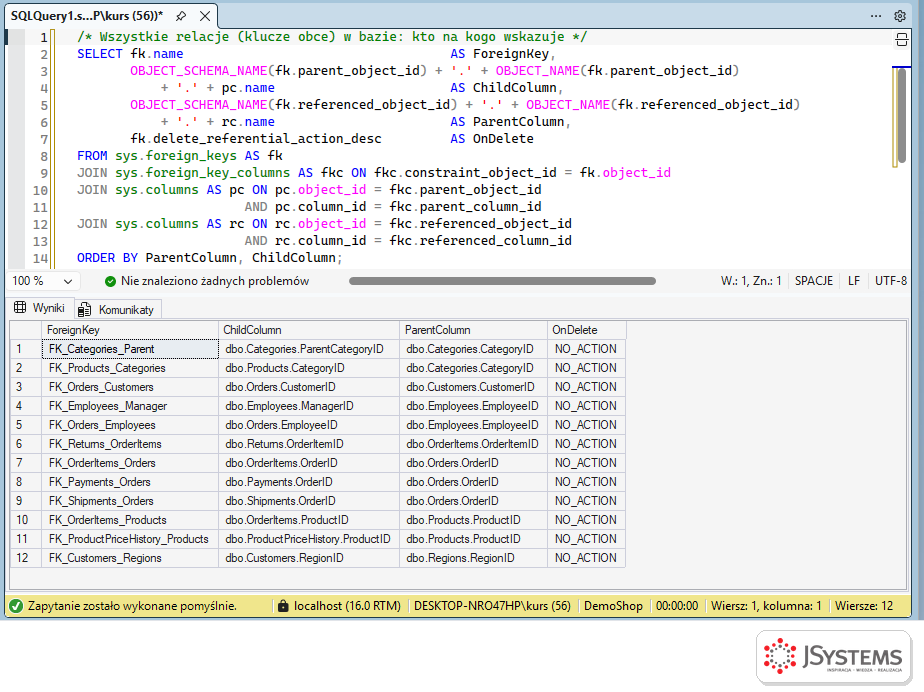The image size is (924, 692).
Task: Click the split editor icon
Action: click(x=902, y=39)
